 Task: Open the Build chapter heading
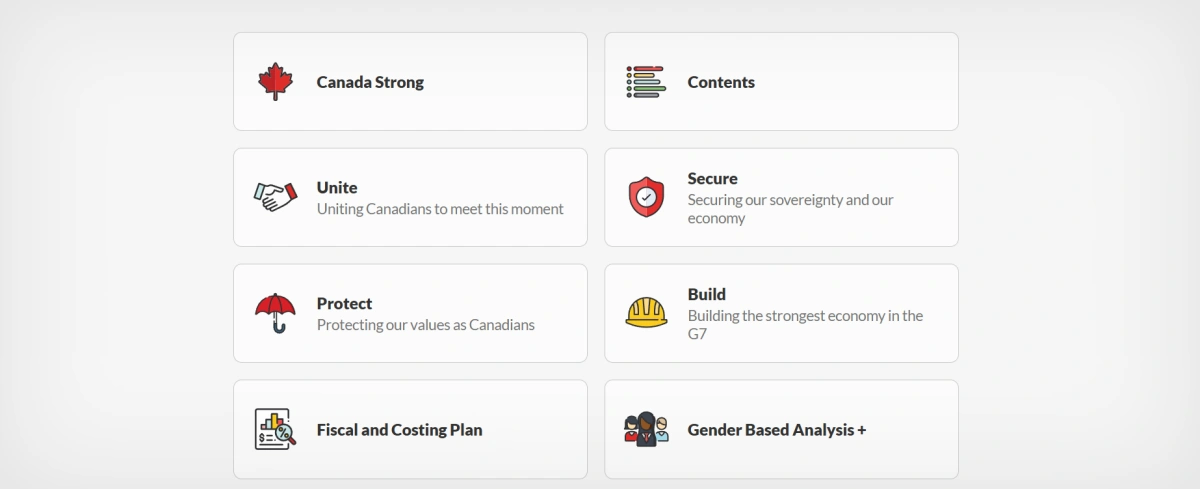click(707, 294)
